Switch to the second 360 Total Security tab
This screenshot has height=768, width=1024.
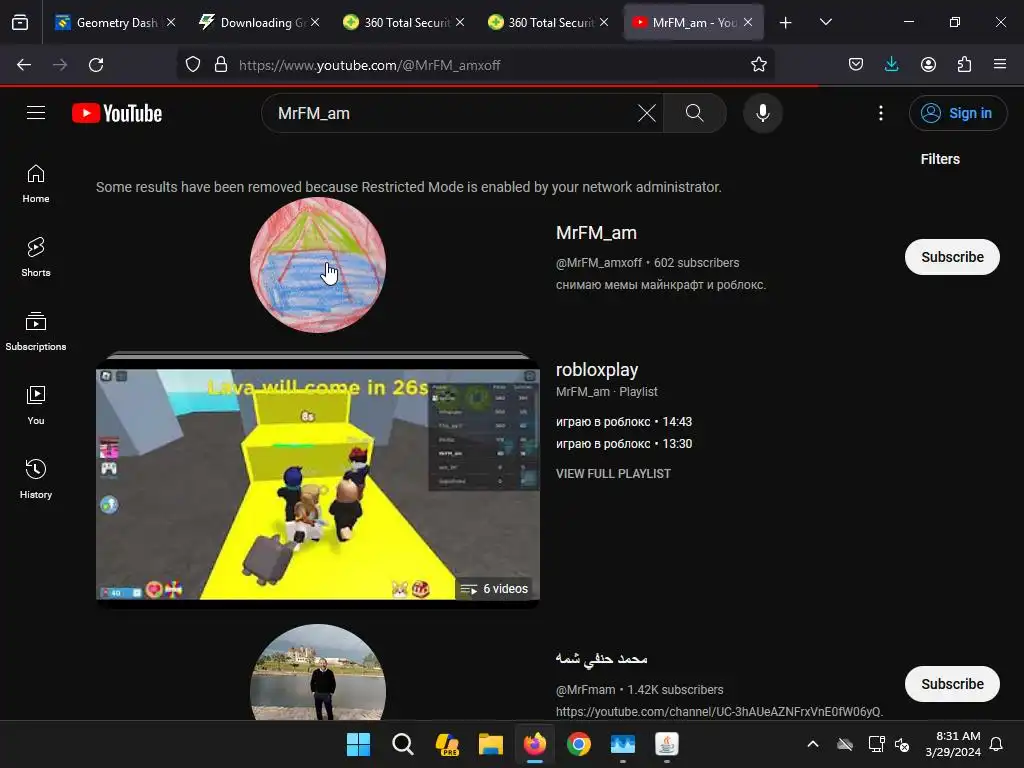coord(547,23)
